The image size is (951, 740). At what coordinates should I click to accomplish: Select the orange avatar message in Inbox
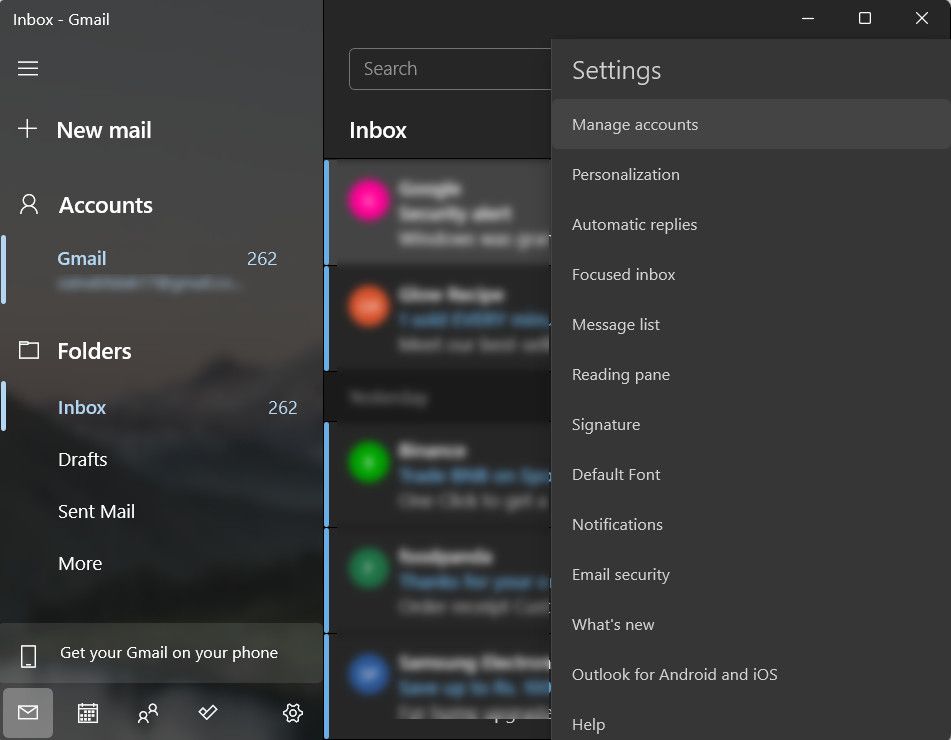click(438, 318)
